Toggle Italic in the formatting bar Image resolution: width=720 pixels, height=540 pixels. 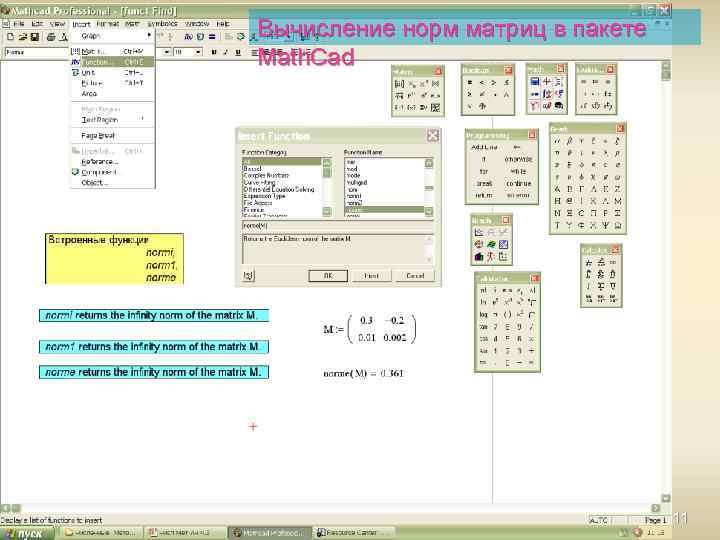click(x=225, y=52)
